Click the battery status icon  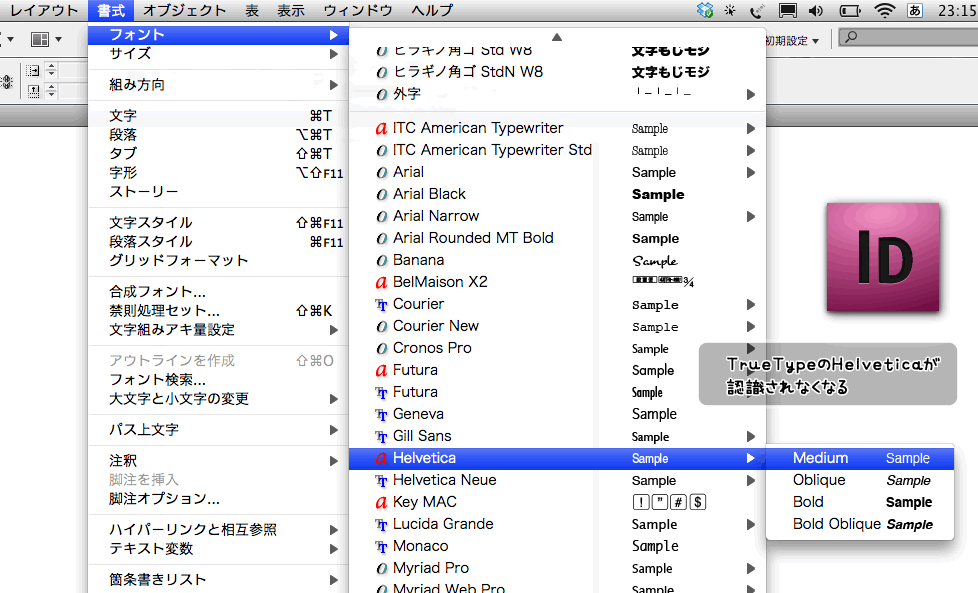(x=850, y=11)
